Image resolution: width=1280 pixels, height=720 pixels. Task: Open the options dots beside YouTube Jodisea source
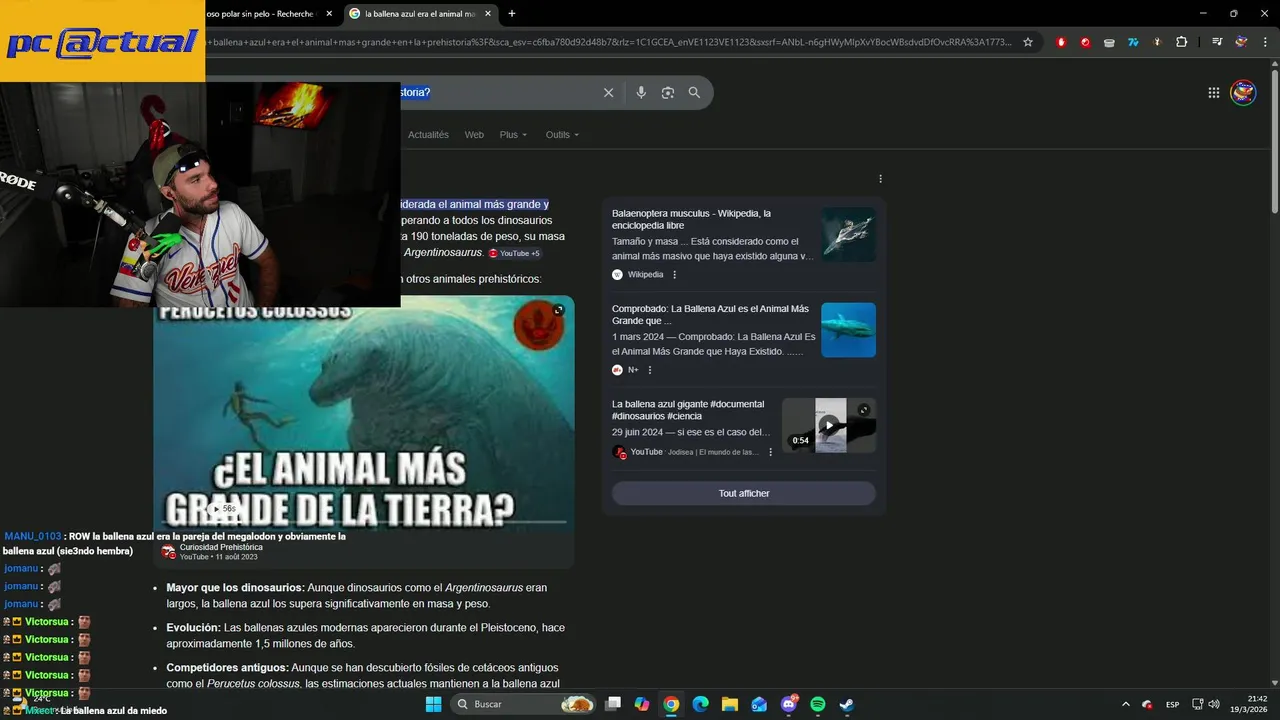pyautogui.click(x=770, y=452)
